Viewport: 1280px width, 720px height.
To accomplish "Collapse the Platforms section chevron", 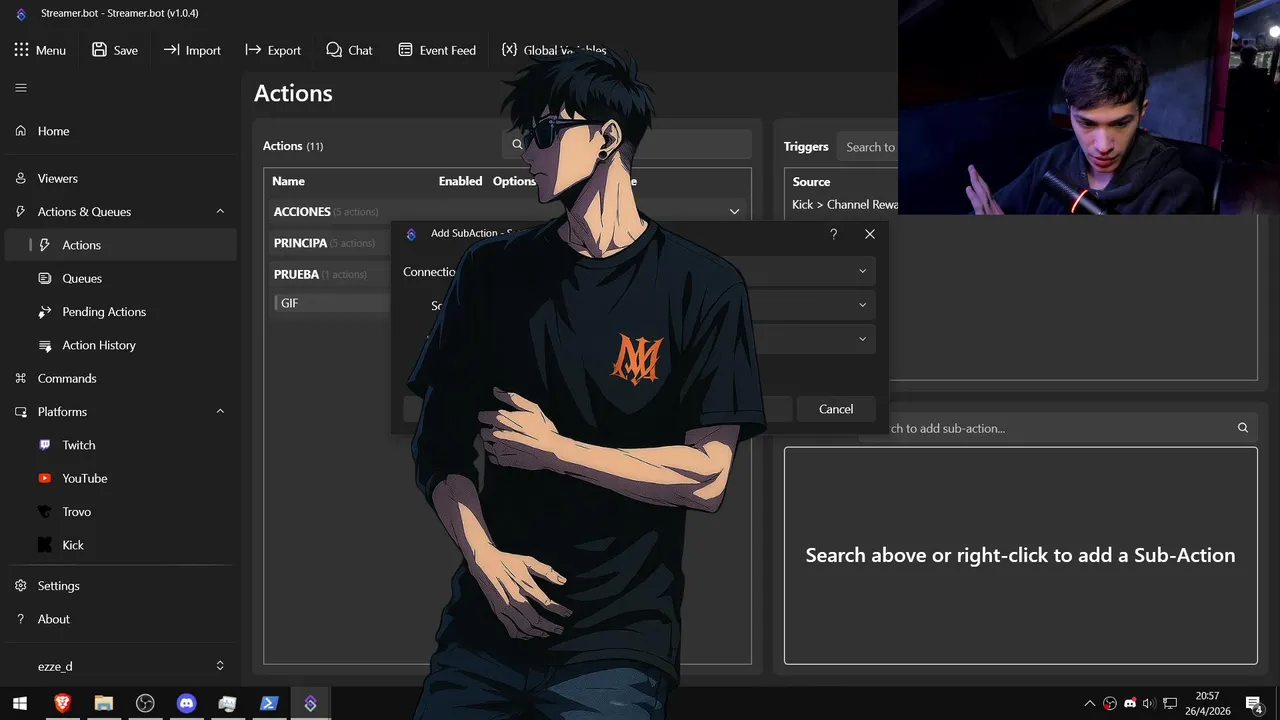I will point(220,411).
